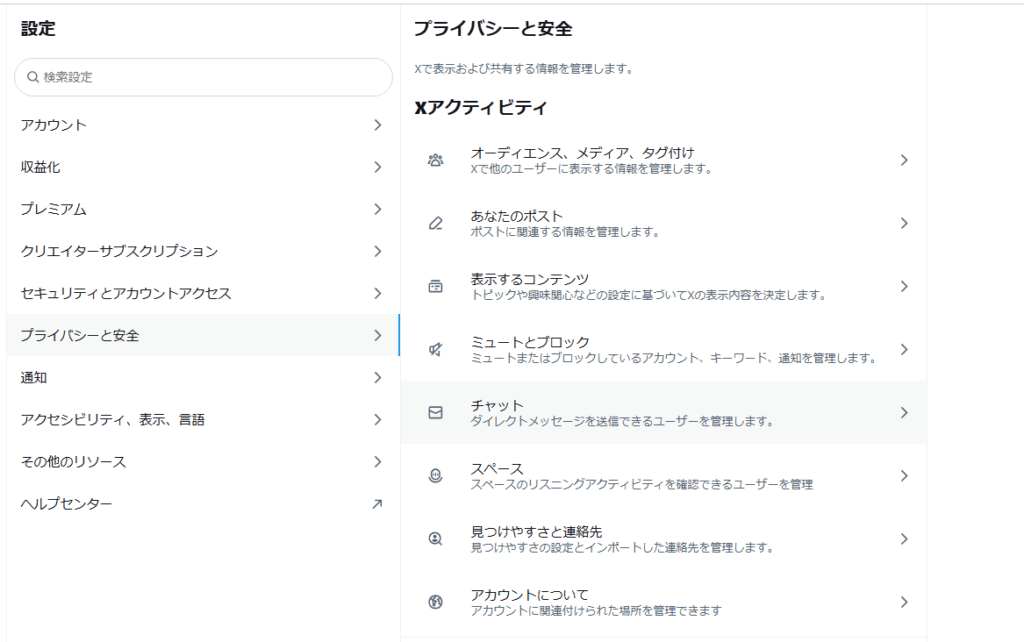The image size is (1024, 642).
Task: Open the chevron next to 通知
Action: point(377,378)
